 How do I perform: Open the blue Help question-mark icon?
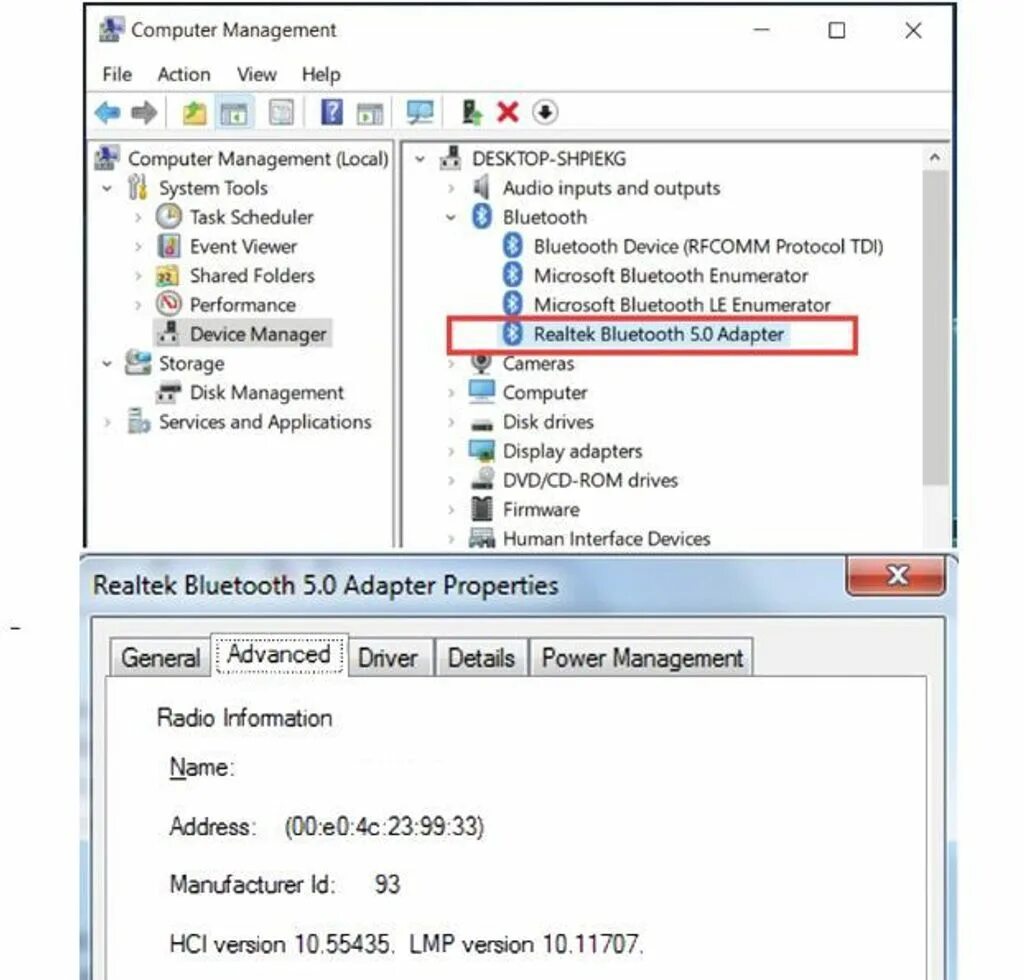click(331, 112)
